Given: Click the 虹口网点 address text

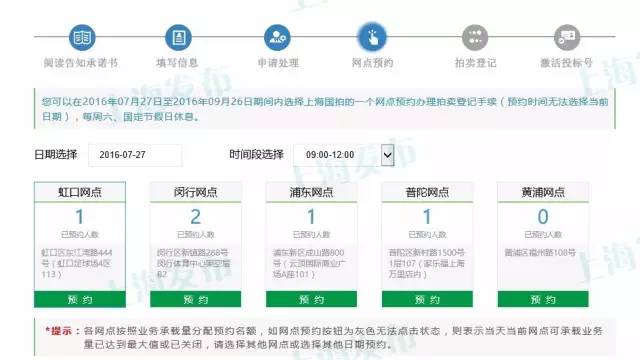Looking at the screenshot, I should click(77, 263).
